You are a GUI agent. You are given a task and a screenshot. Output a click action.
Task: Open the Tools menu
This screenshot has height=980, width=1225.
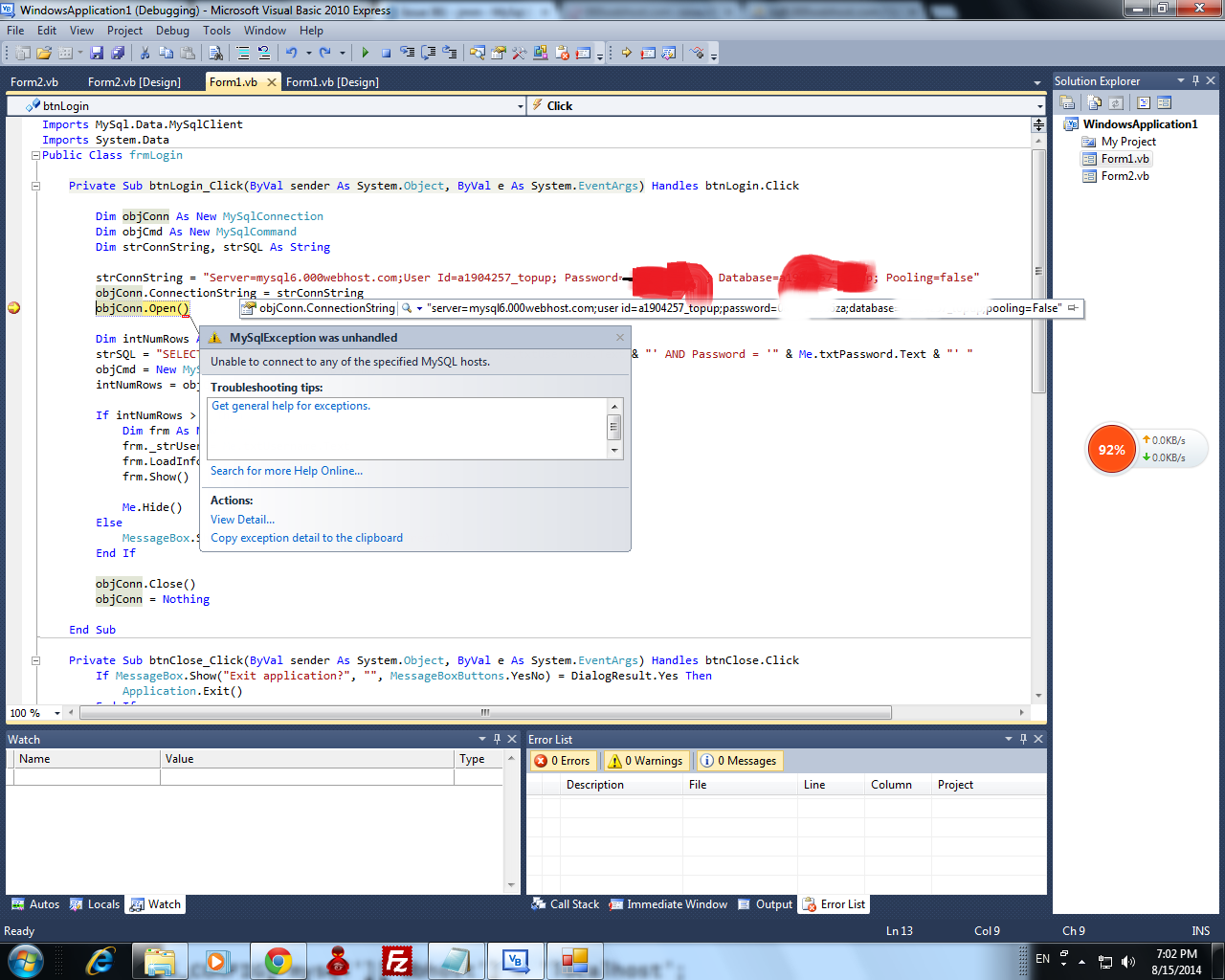(216, 31)
